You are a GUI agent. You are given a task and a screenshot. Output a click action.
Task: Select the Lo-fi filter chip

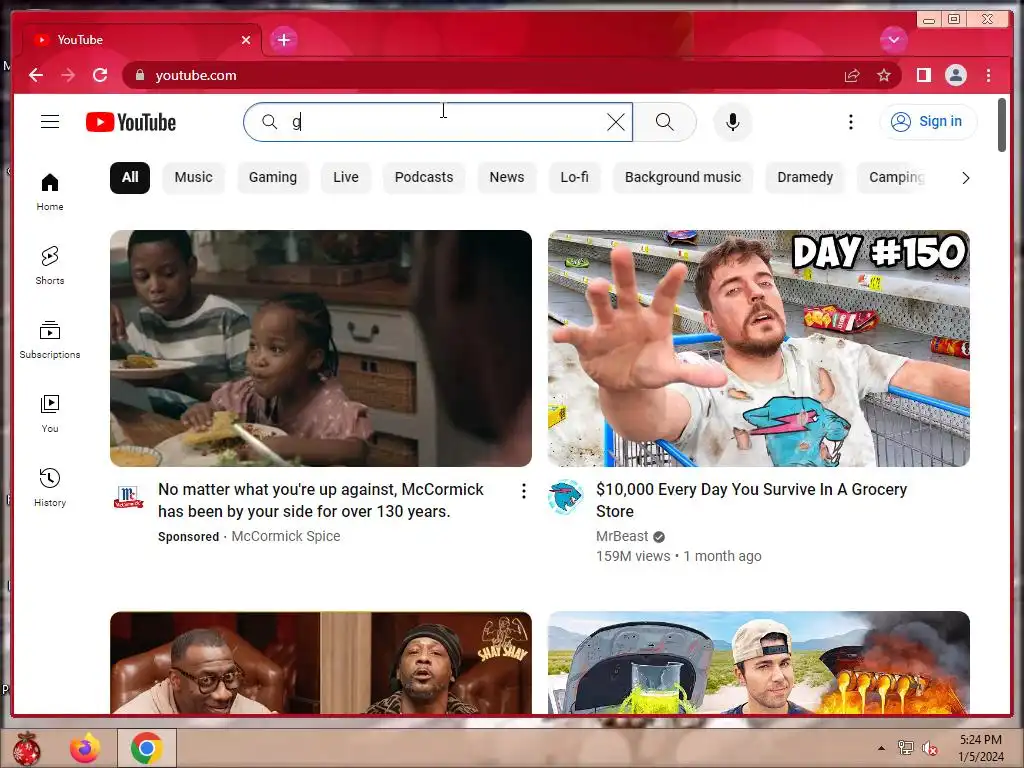(574, 178)
